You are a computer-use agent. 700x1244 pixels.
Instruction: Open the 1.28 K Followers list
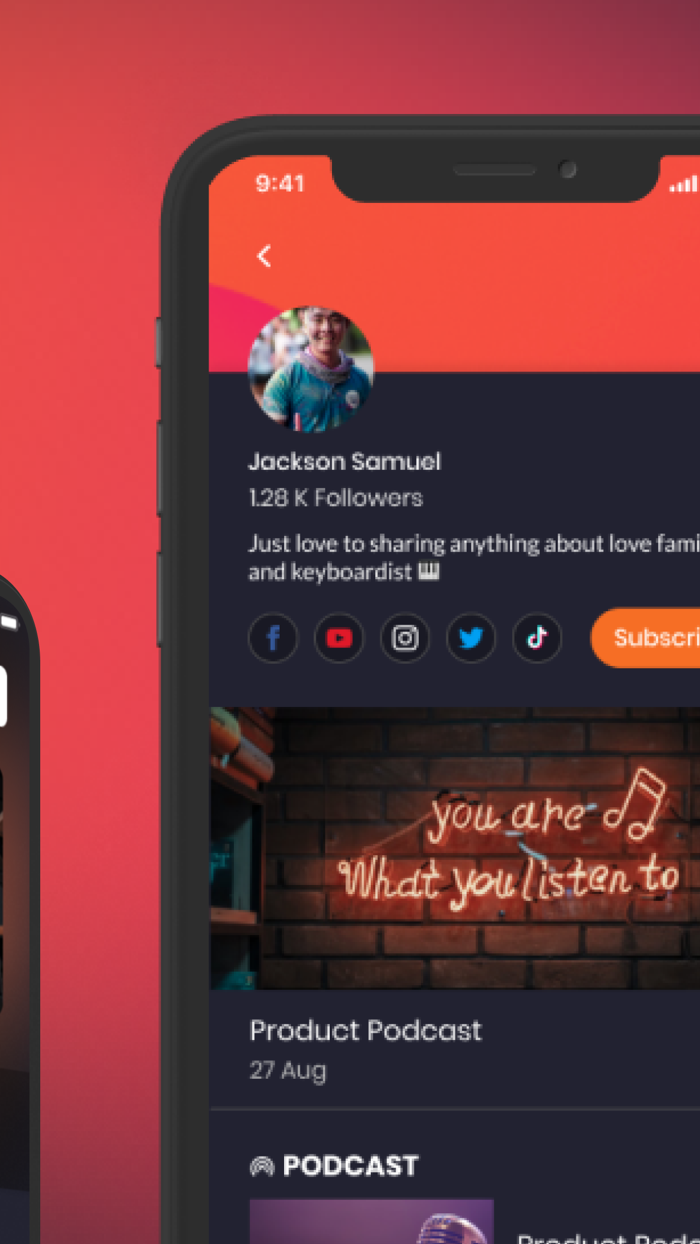click(x=336, y=498)
